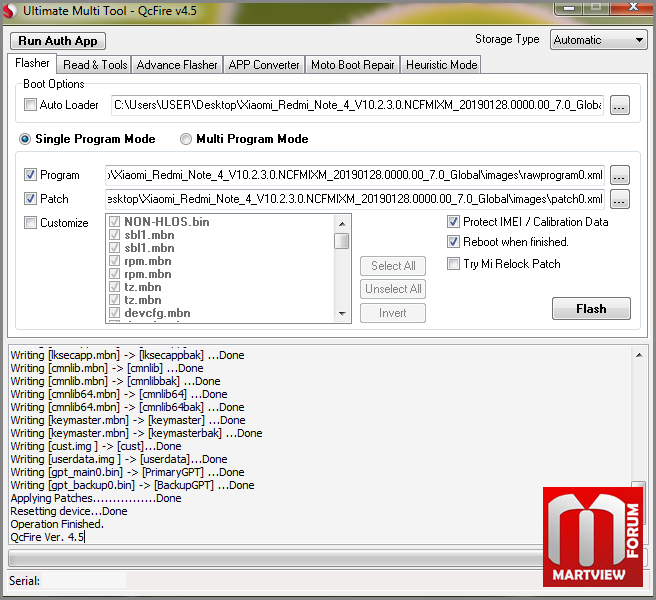
Task: Open the Moto Boot Repair tab
Action: click(352, 65)
